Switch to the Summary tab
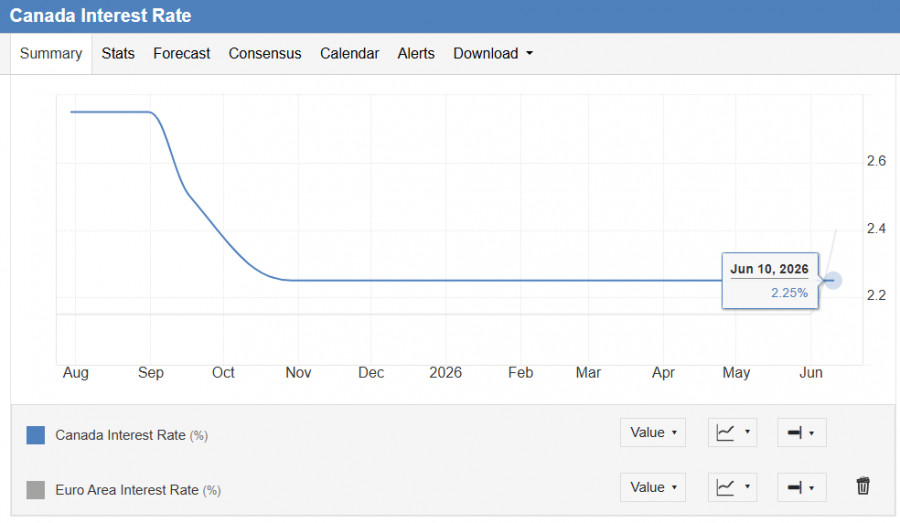Viewport: 900px width, 523px height. pyautogui.click(x=51, y=53)
